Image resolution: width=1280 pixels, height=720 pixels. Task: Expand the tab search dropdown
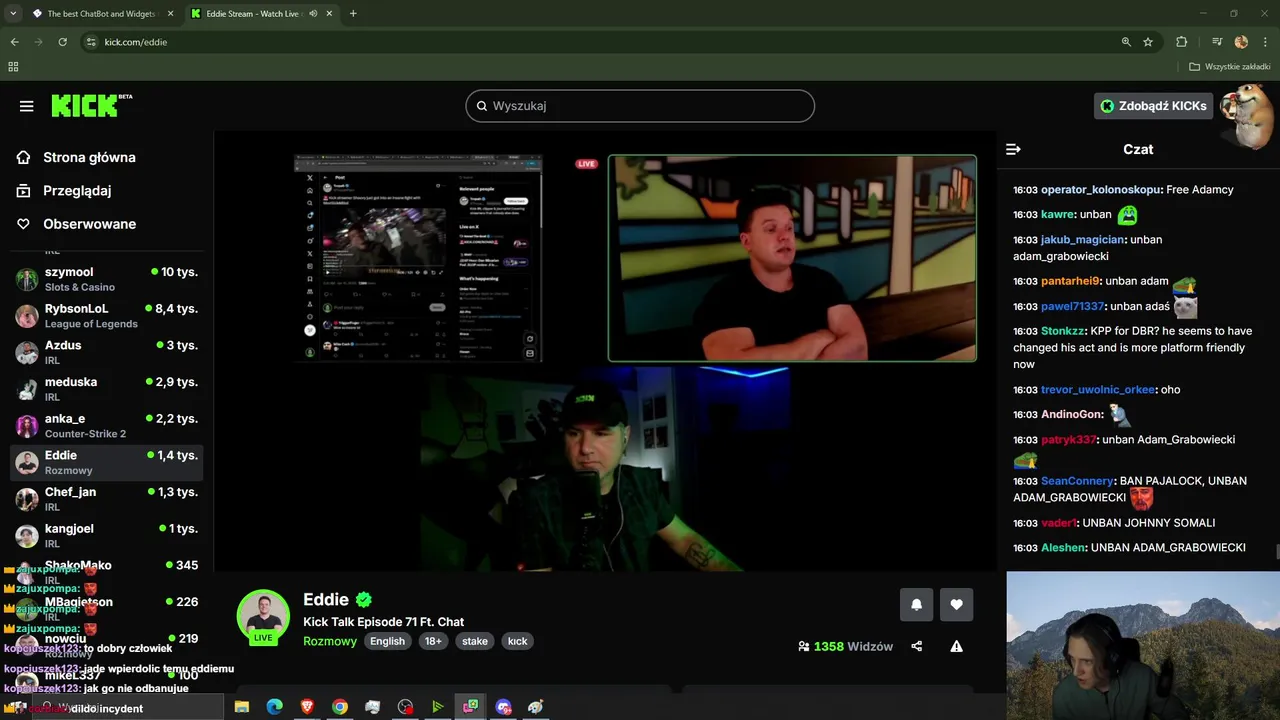pyautogui.click(x=13, y=14)
